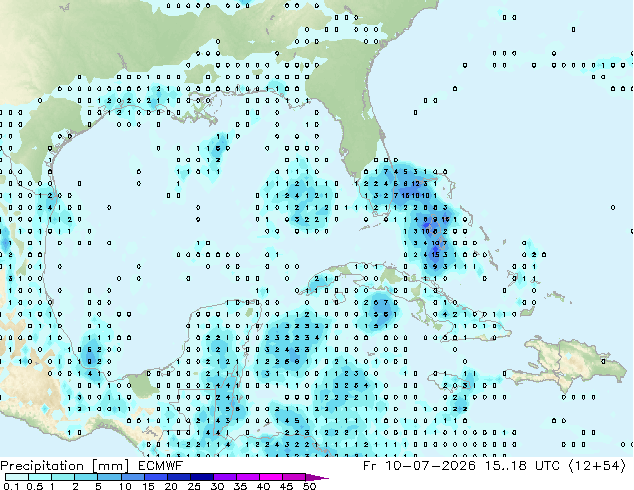Click the 30–35 mm purple legend box

tap(224, 477)
